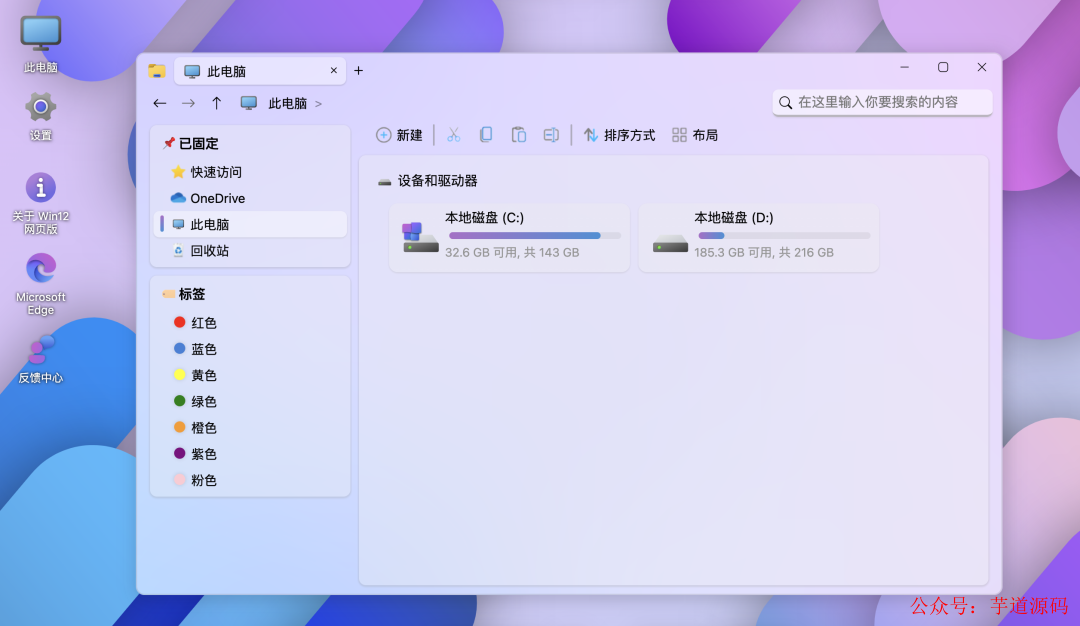Focus the search box 在这里输入你要搜索的内容
The height and width of the screenshot is (626, 1080).
(x=882, y=103)
